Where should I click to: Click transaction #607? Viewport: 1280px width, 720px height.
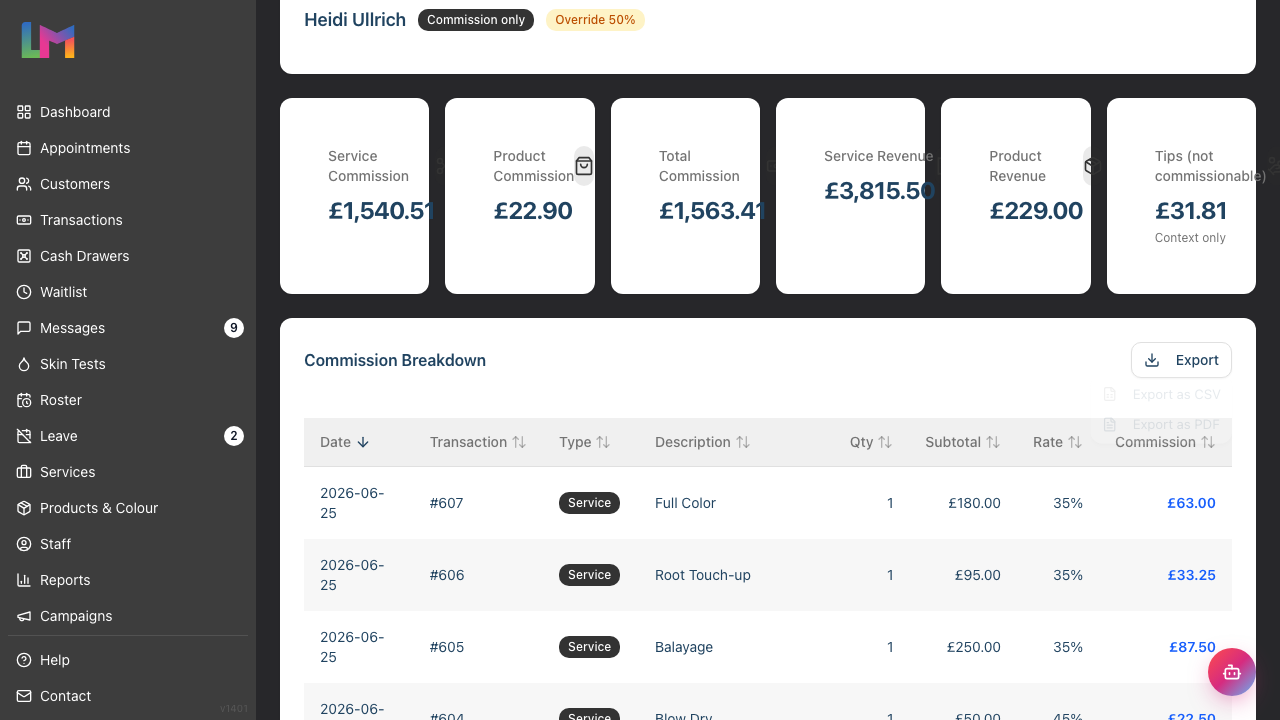tap(446, 503)
